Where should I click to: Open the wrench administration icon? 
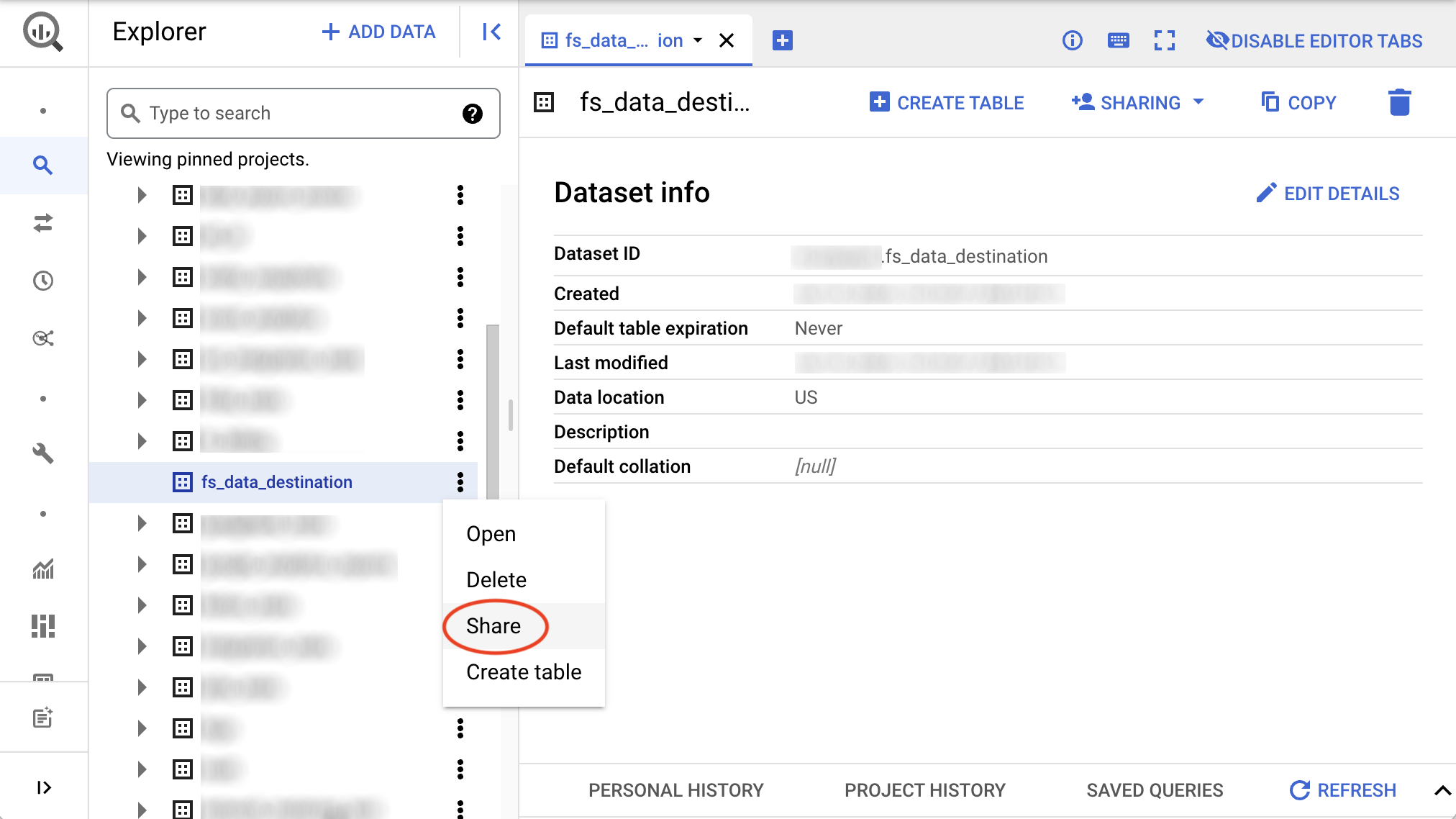click(x=43, y=453)
